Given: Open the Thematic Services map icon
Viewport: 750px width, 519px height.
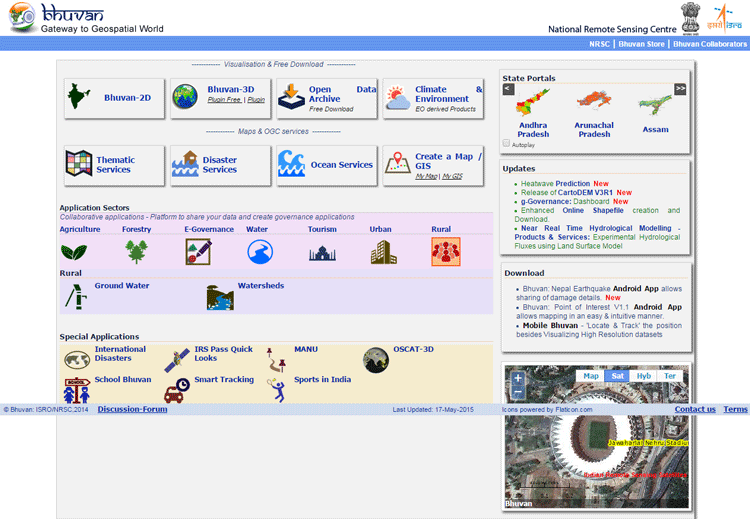Looking at the screenshot, I should tap(79, 163).
